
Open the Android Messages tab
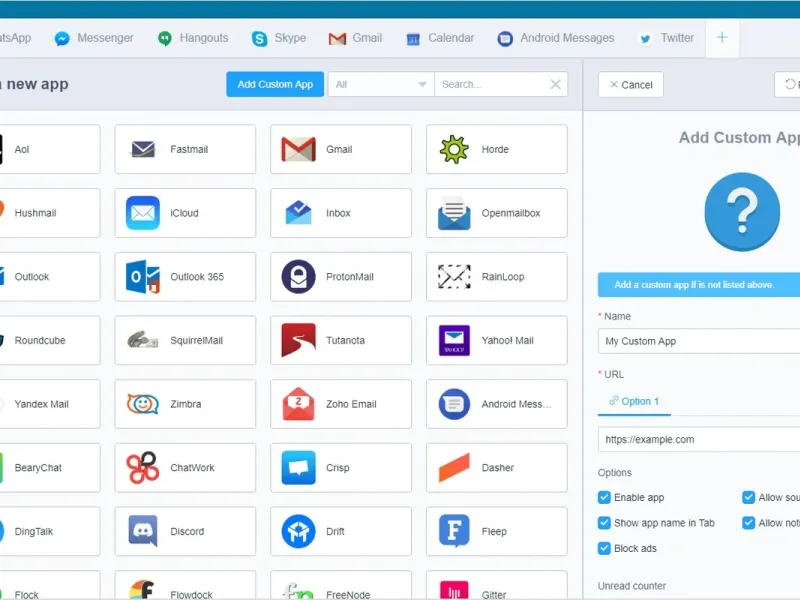coord(556,38)
